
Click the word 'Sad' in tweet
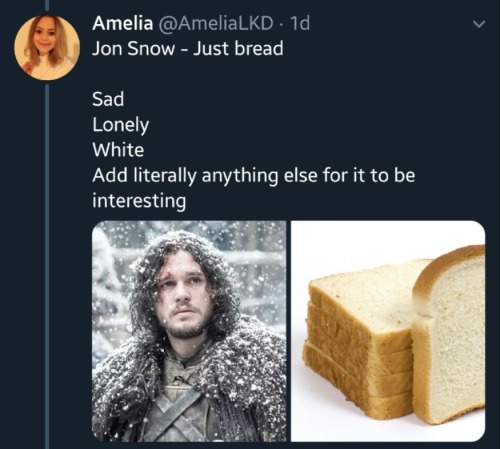coord(108,99)
